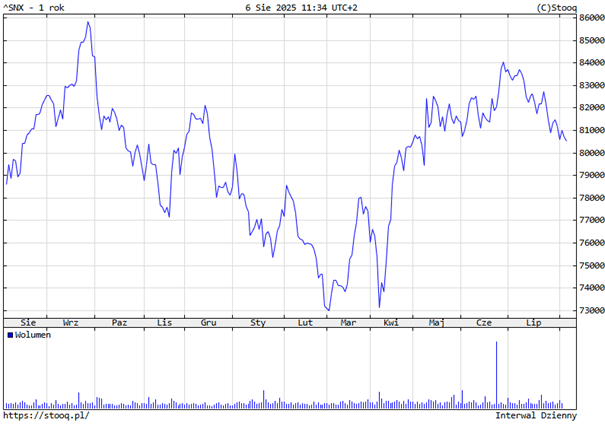
Task: Click the Wolumen legend text
Action: (33, 336)
